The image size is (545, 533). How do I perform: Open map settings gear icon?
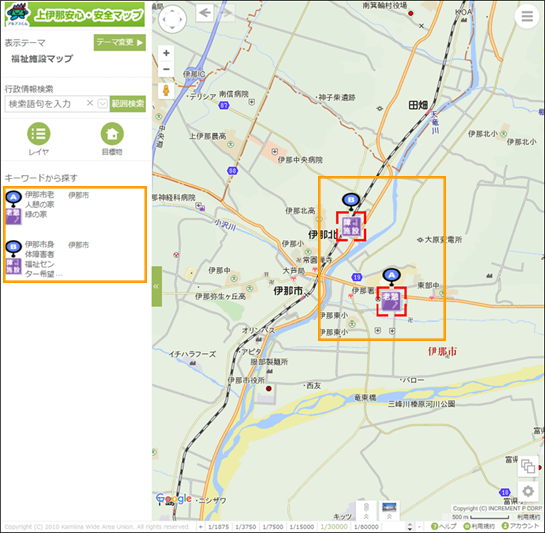click(x=528, y=491)
